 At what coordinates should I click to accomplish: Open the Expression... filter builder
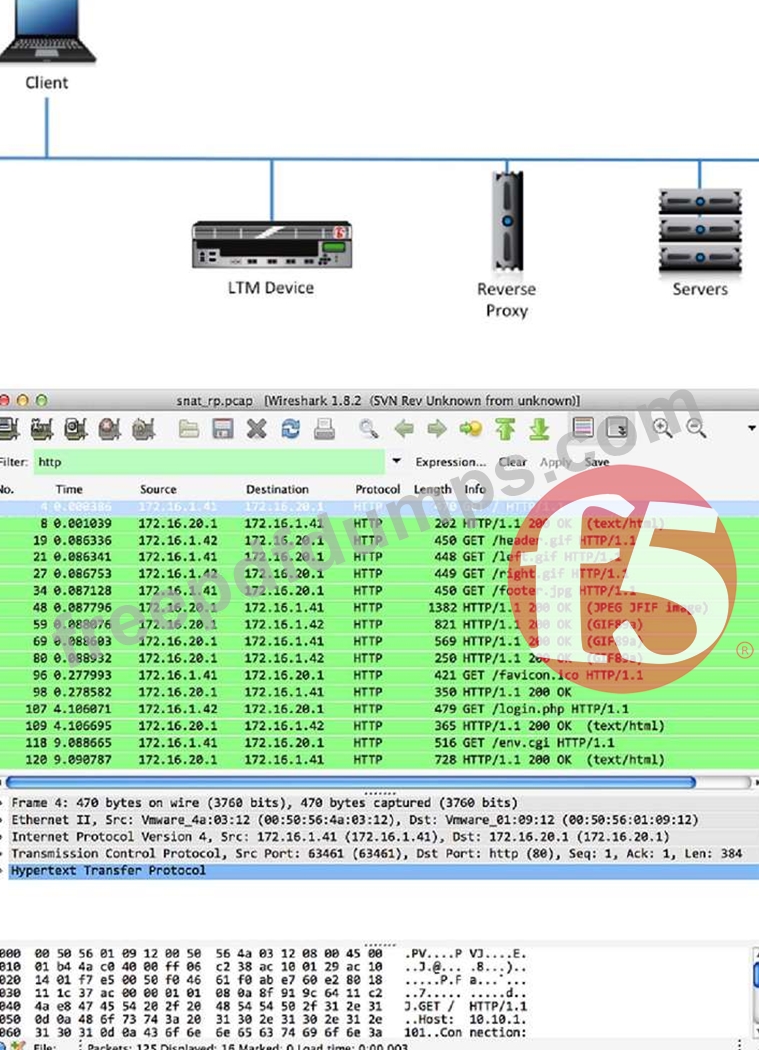point(450,462)
